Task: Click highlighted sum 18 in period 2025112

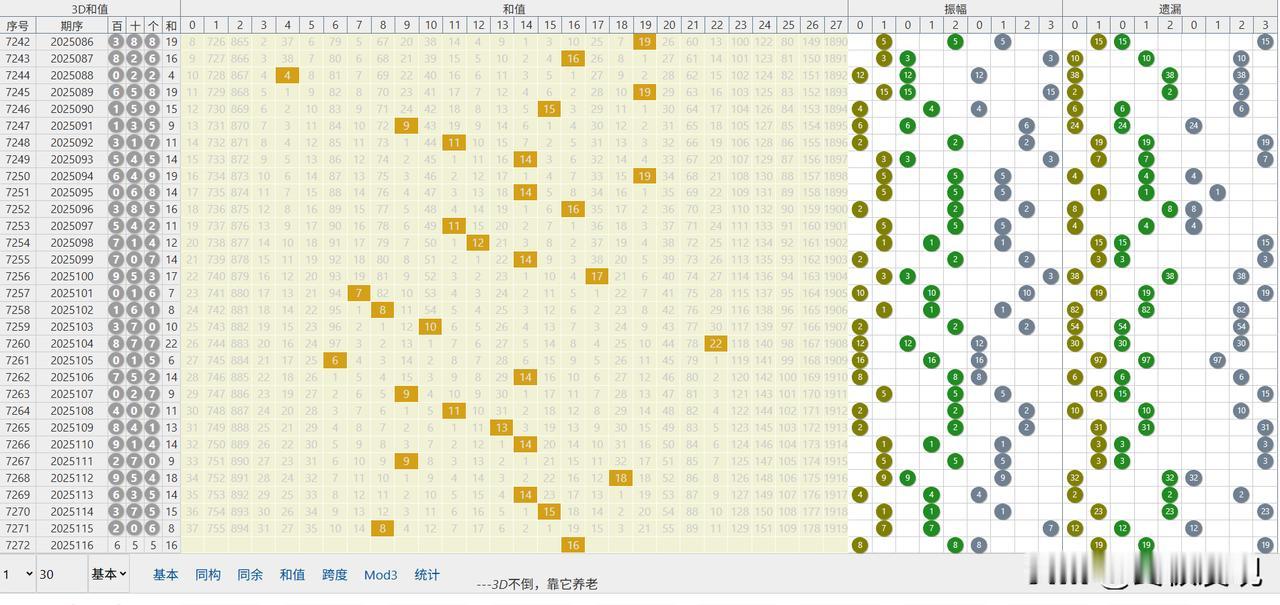Action: click(x=621, y=477)
